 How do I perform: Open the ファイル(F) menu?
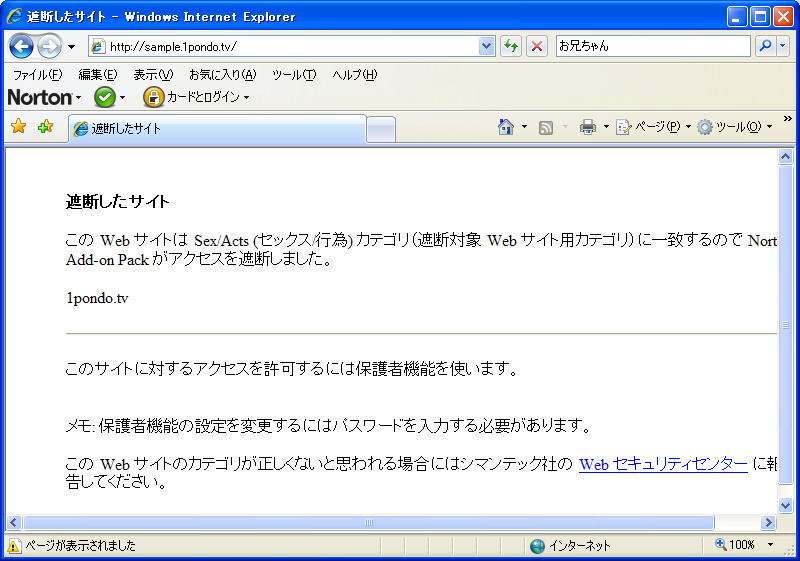point(37,75)
